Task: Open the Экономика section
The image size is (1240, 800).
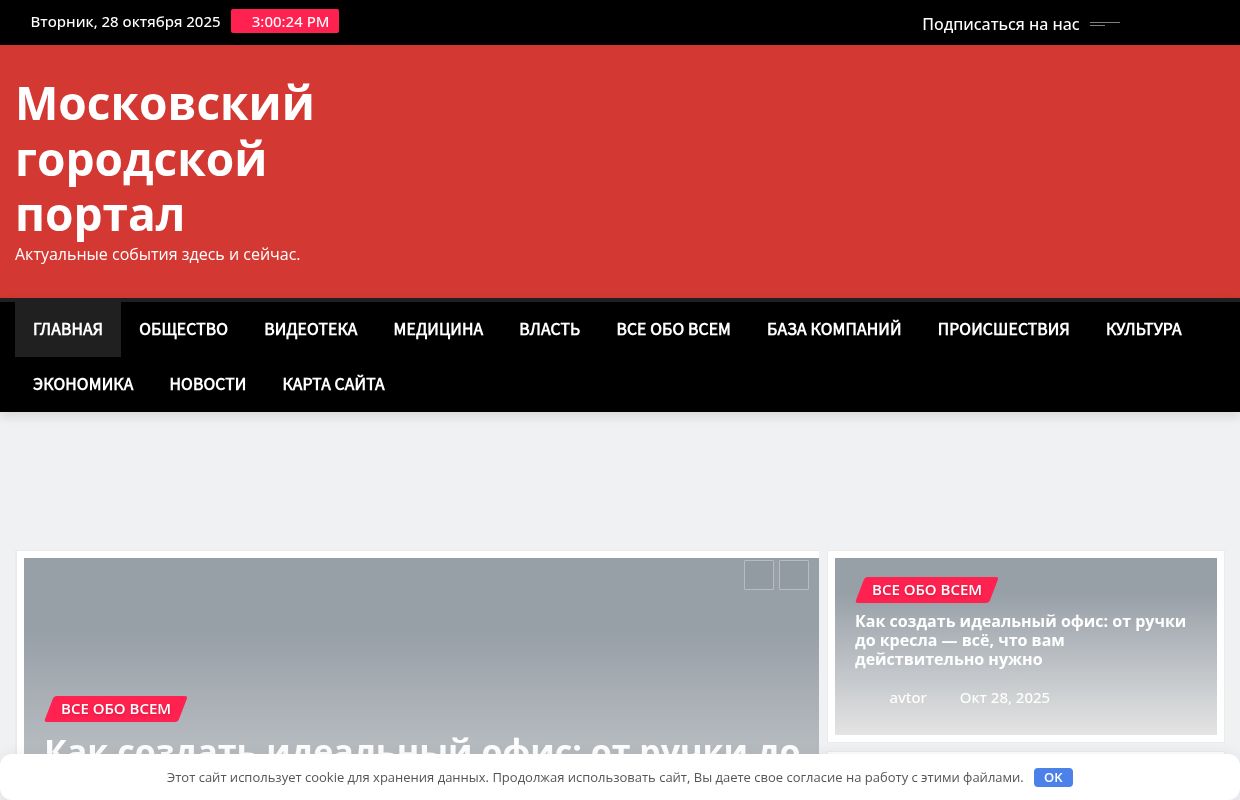Action: (x=83, y=384)
